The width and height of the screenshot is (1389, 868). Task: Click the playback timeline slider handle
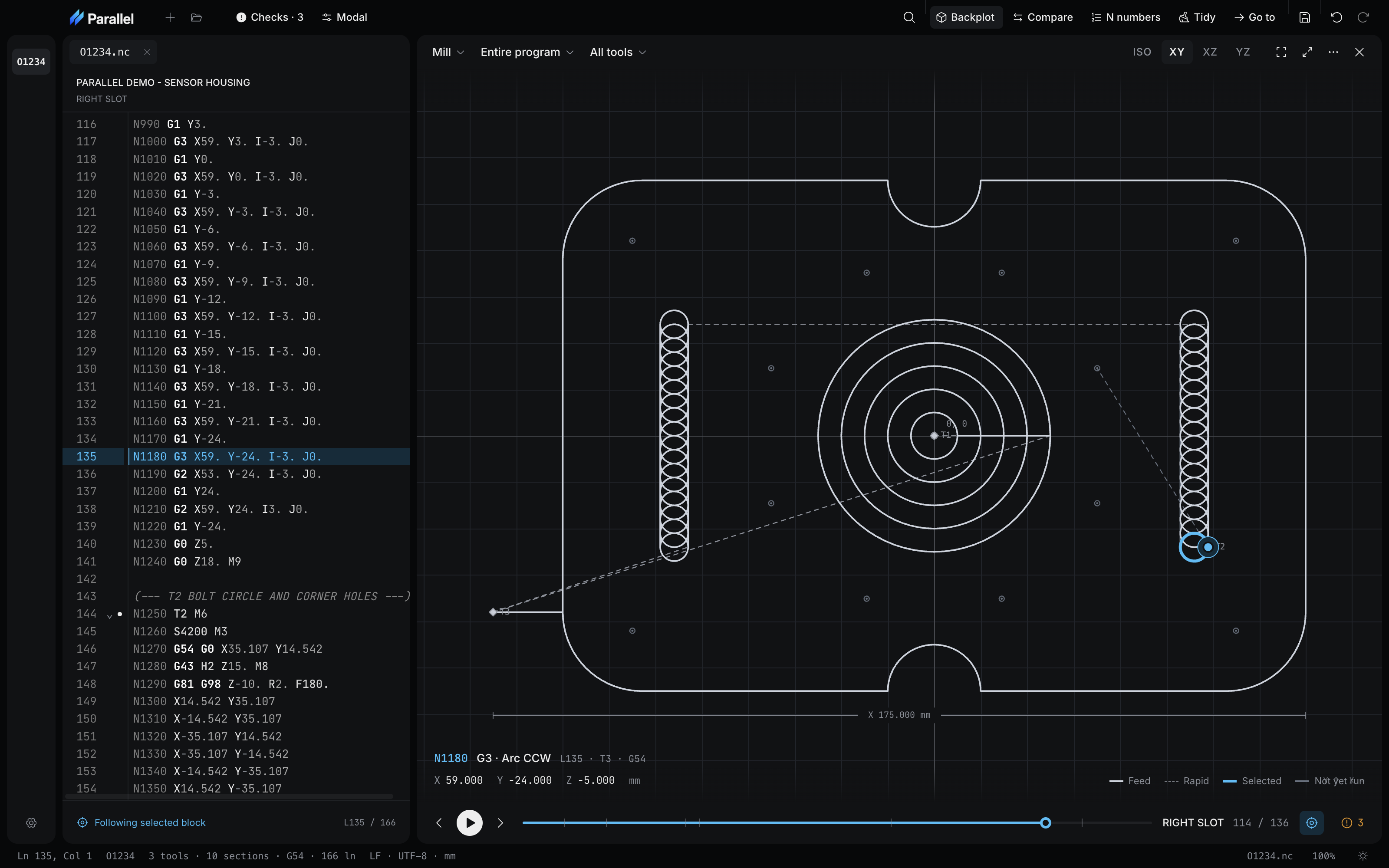tap(1046, 823)
